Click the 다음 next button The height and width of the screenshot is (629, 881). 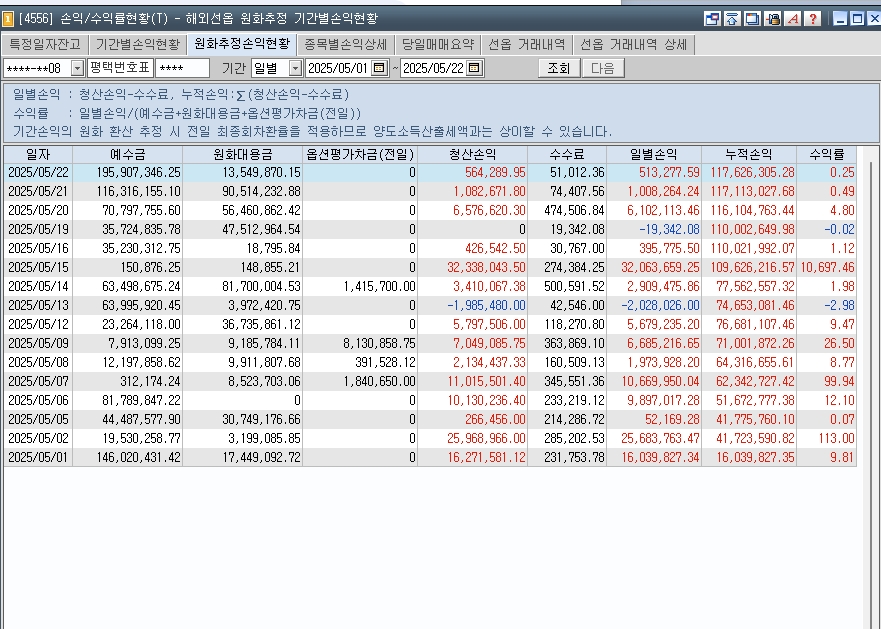click(x=603, y=68)
